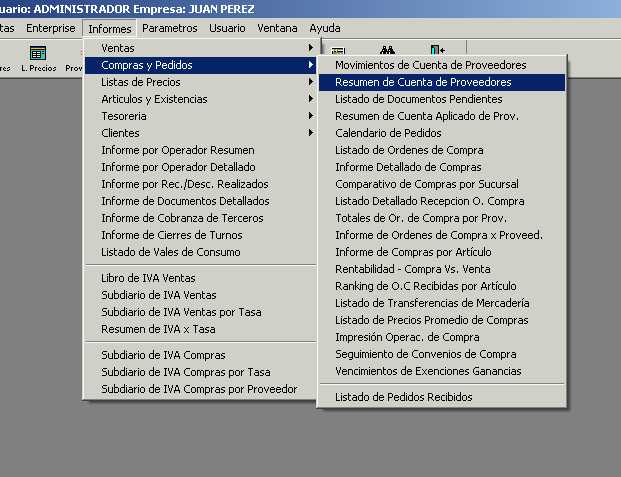Open Subdiario de IVA Compras por Tasa
The image size is (621, 477).
tap(200, 372)
